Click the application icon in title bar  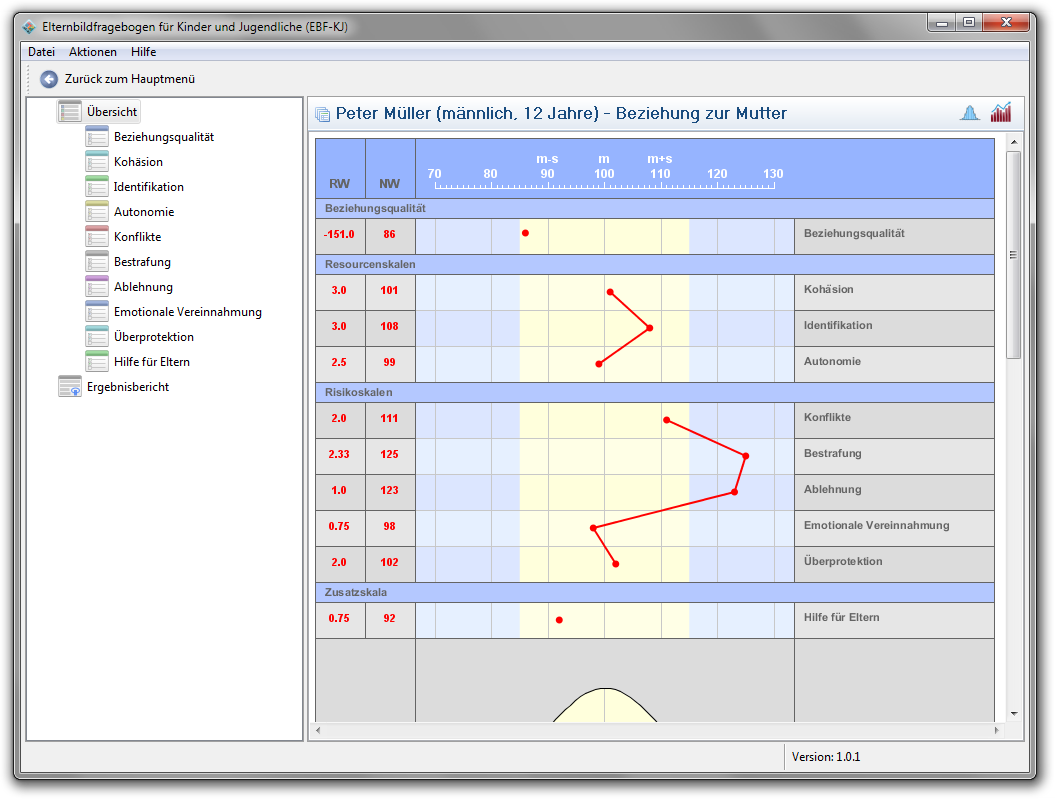pyautogui.click(x=29, y=27)
